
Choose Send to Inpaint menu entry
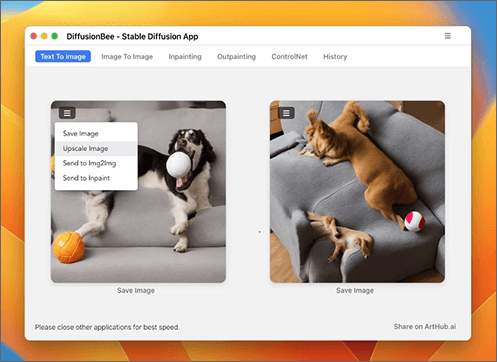pyautogui.click(x=96, y=178)
